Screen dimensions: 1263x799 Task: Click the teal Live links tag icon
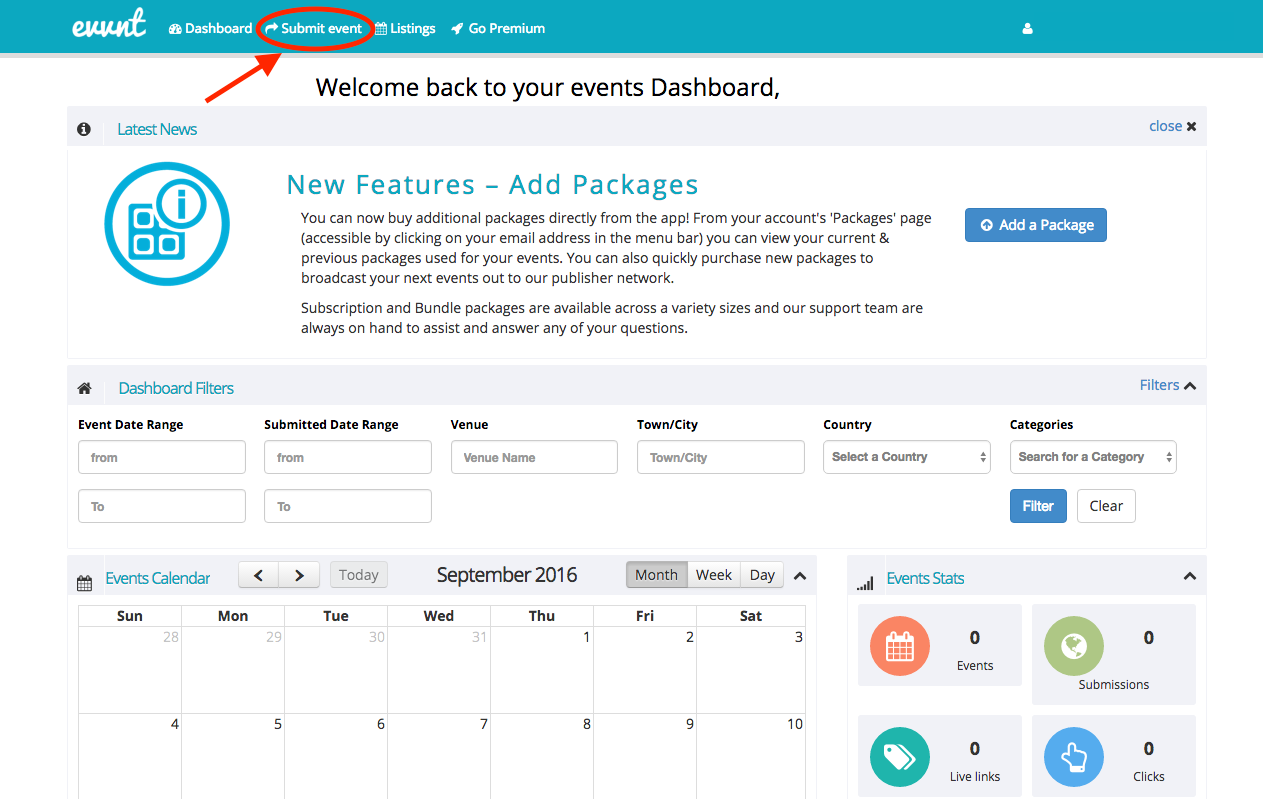pyautogui.click(x=900, y=757)
